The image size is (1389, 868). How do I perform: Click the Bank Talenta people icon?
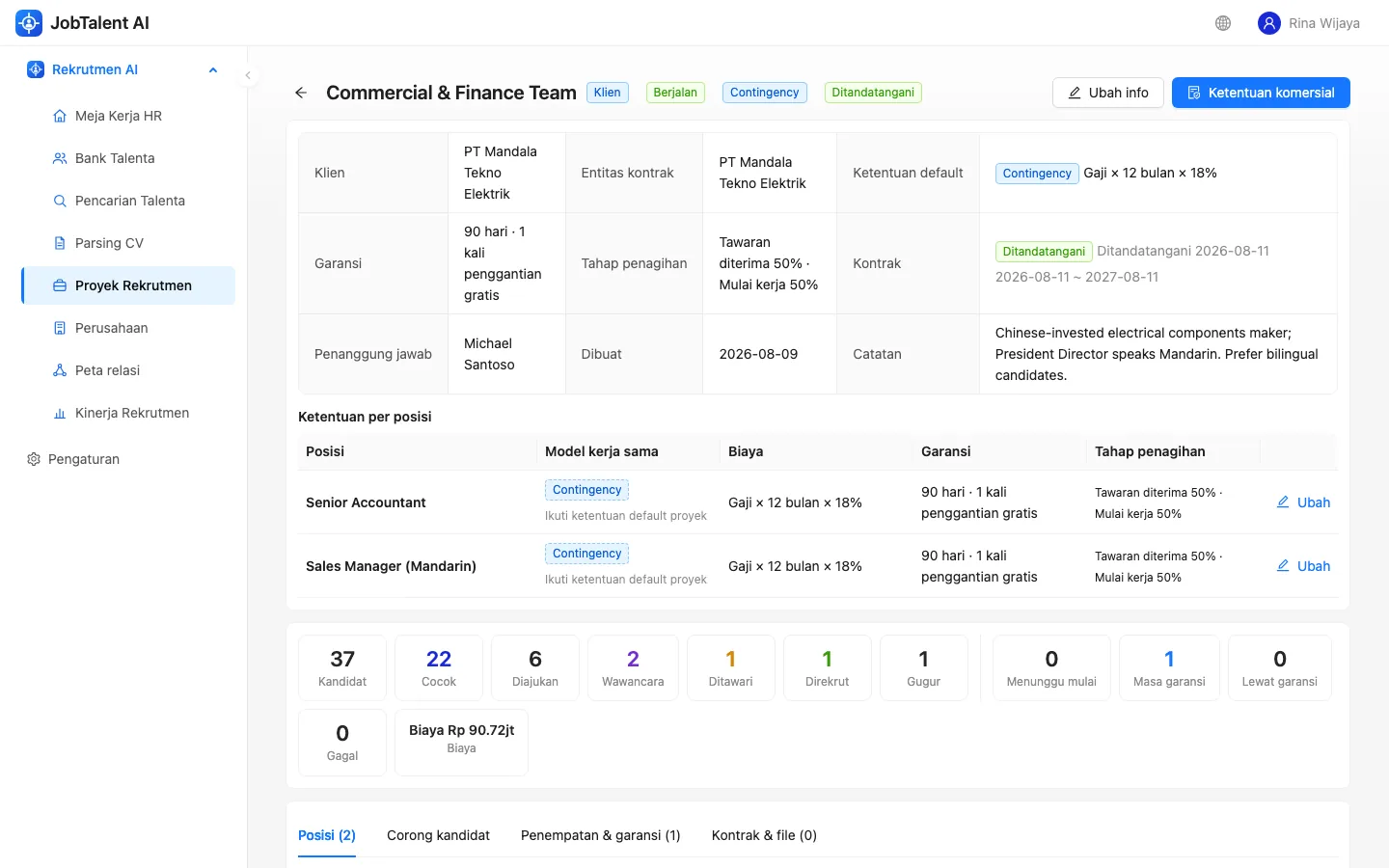tap(60, 158)
